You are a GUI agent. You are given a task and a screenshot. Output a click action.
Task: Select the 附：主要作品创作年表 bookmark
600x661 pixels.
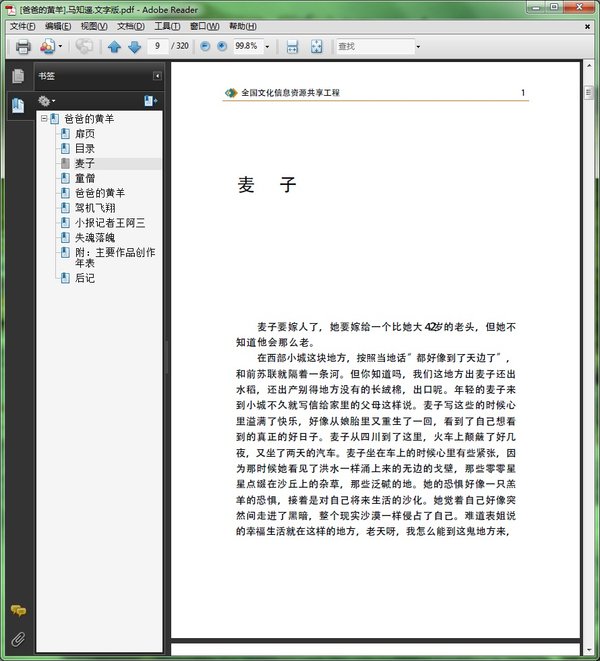115,258
